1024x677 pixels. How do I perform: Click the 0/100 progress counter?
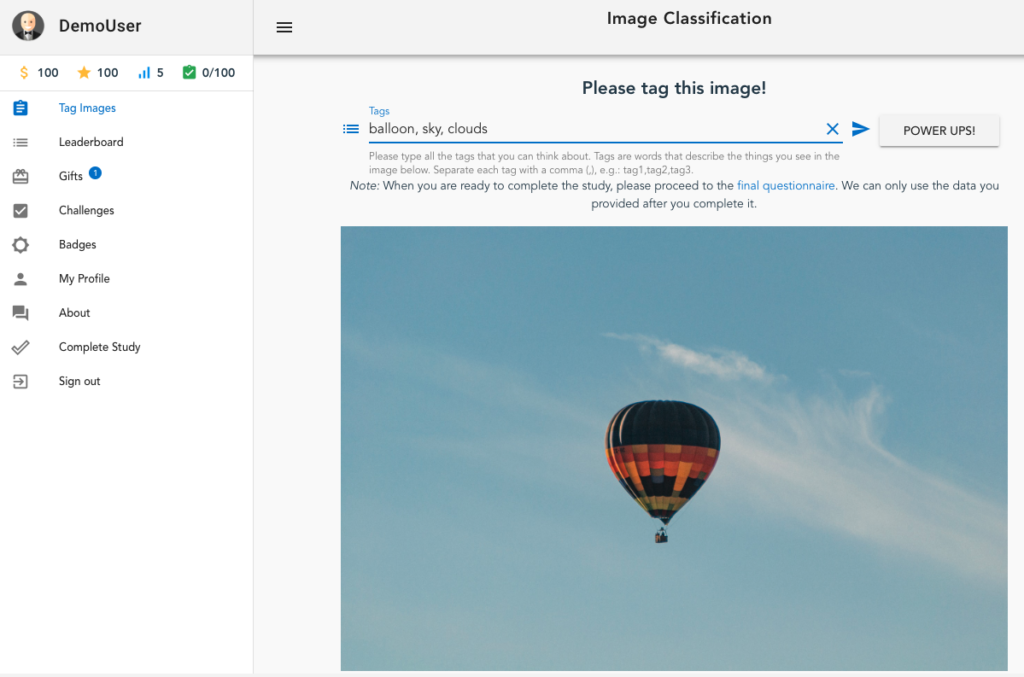(219, 72)
